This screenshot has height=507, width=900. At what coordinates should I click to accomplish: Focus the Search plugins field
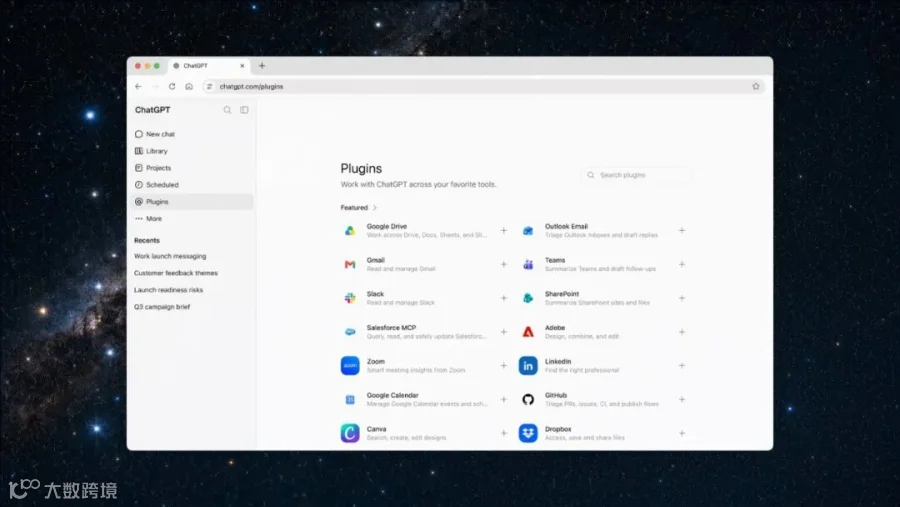click(637, 175)
